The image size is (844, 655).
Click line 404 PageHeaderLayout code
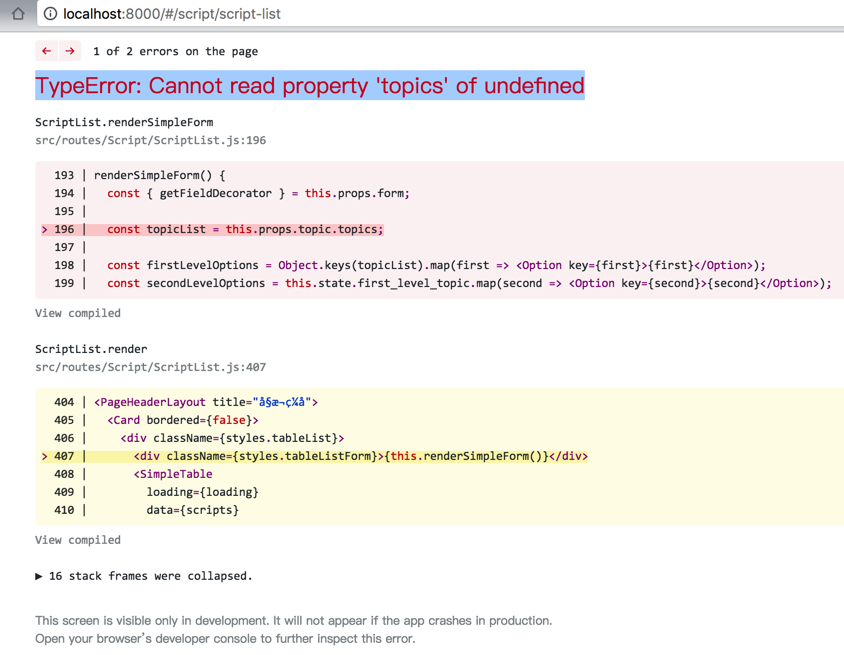206,403
